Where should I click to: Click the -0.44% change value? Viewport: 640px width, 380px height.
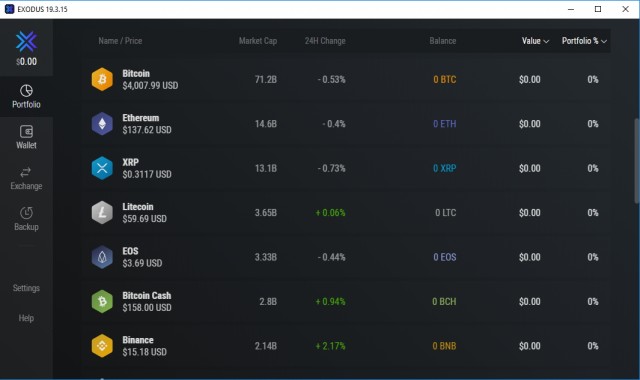(331, 257)
